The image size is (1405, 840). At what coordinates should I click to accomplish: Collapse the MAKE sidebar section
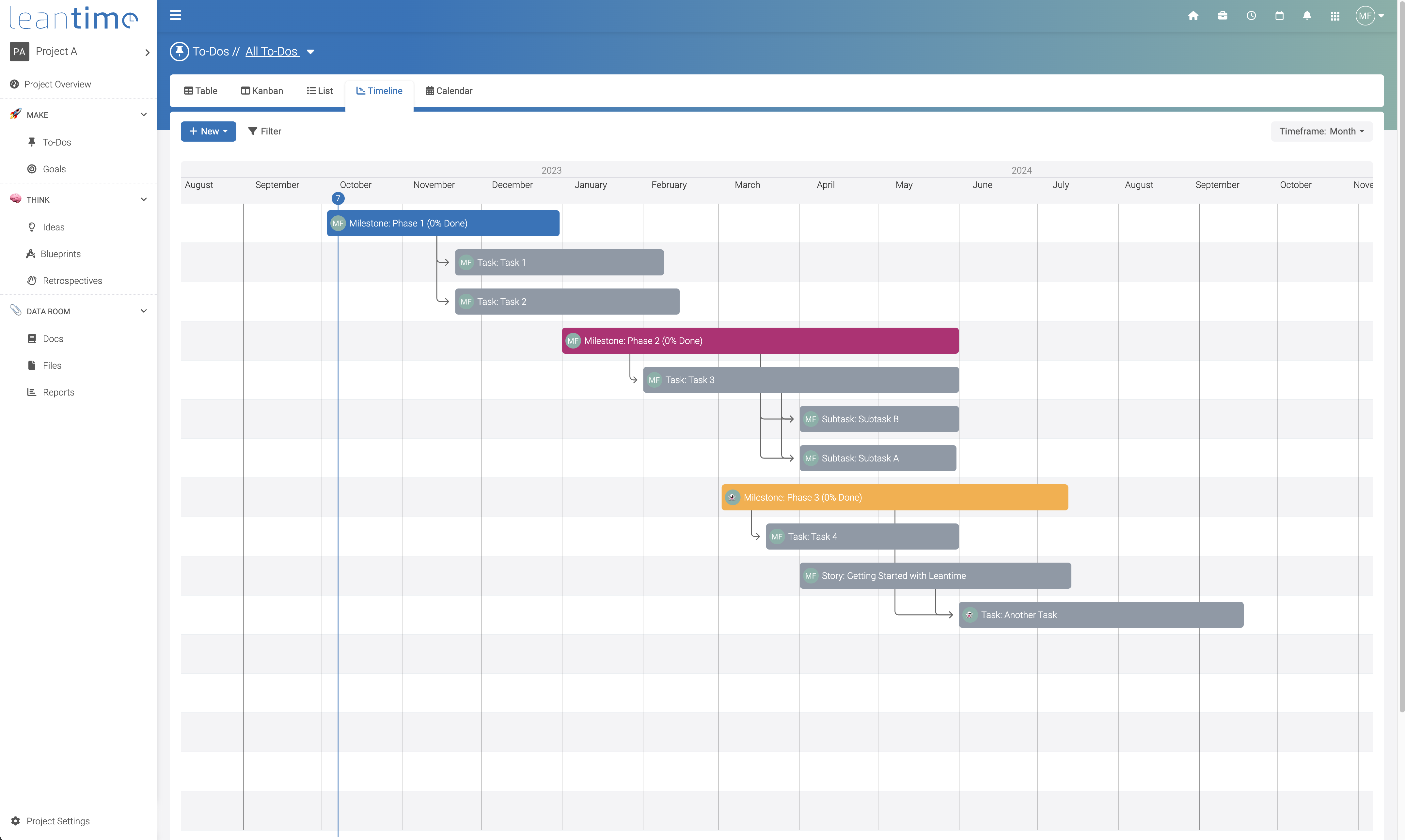pos(144,114)
